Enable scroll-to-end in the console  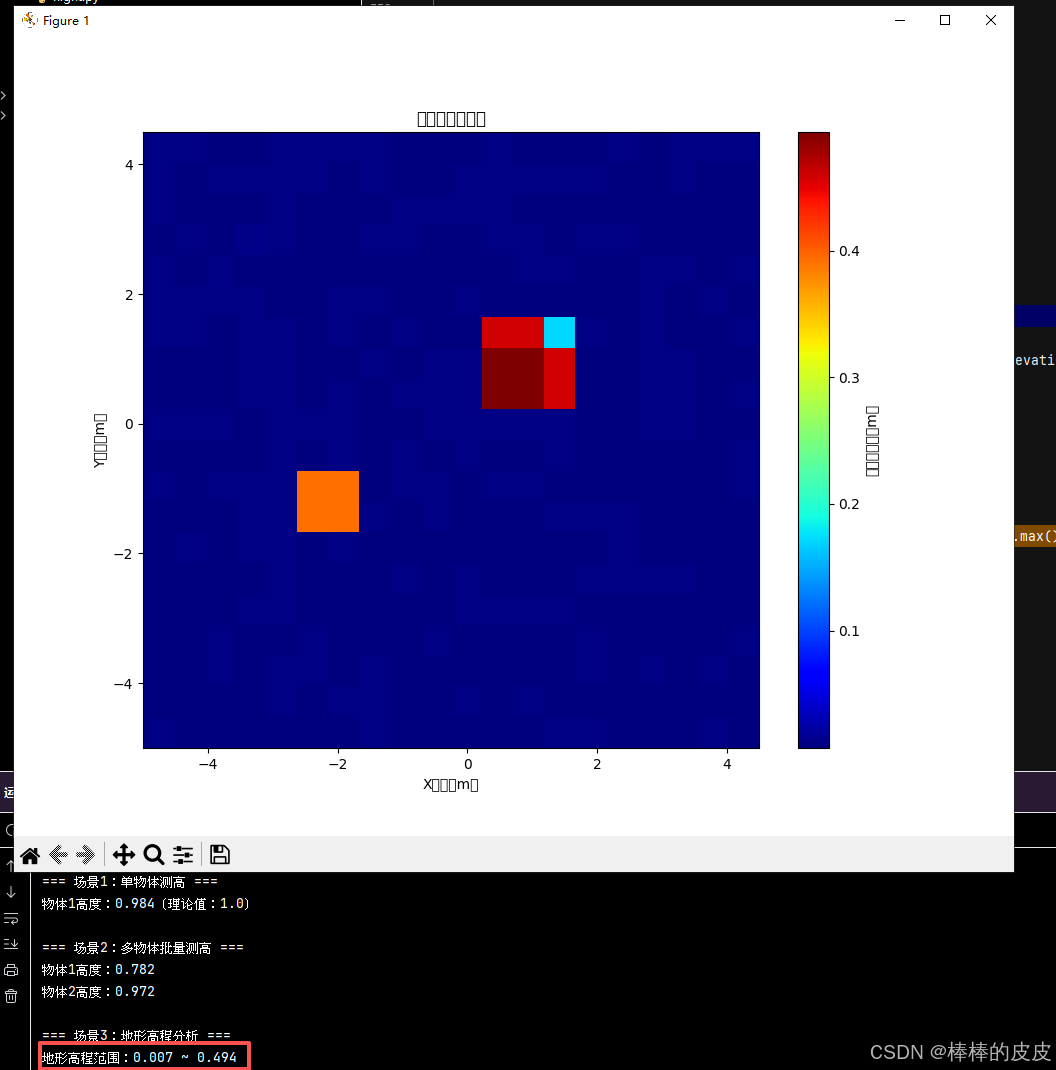pyautogui.click(x=11, y=943)
